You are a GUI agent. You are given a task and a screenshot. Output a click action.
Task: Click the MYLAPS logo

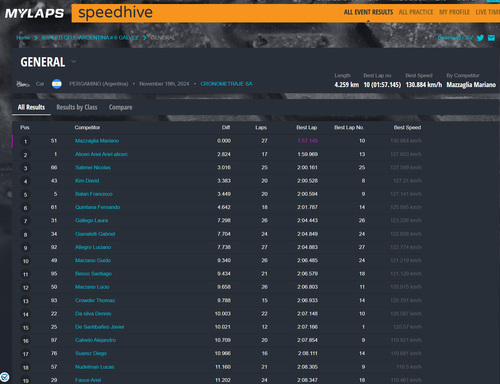coord(34,13)
